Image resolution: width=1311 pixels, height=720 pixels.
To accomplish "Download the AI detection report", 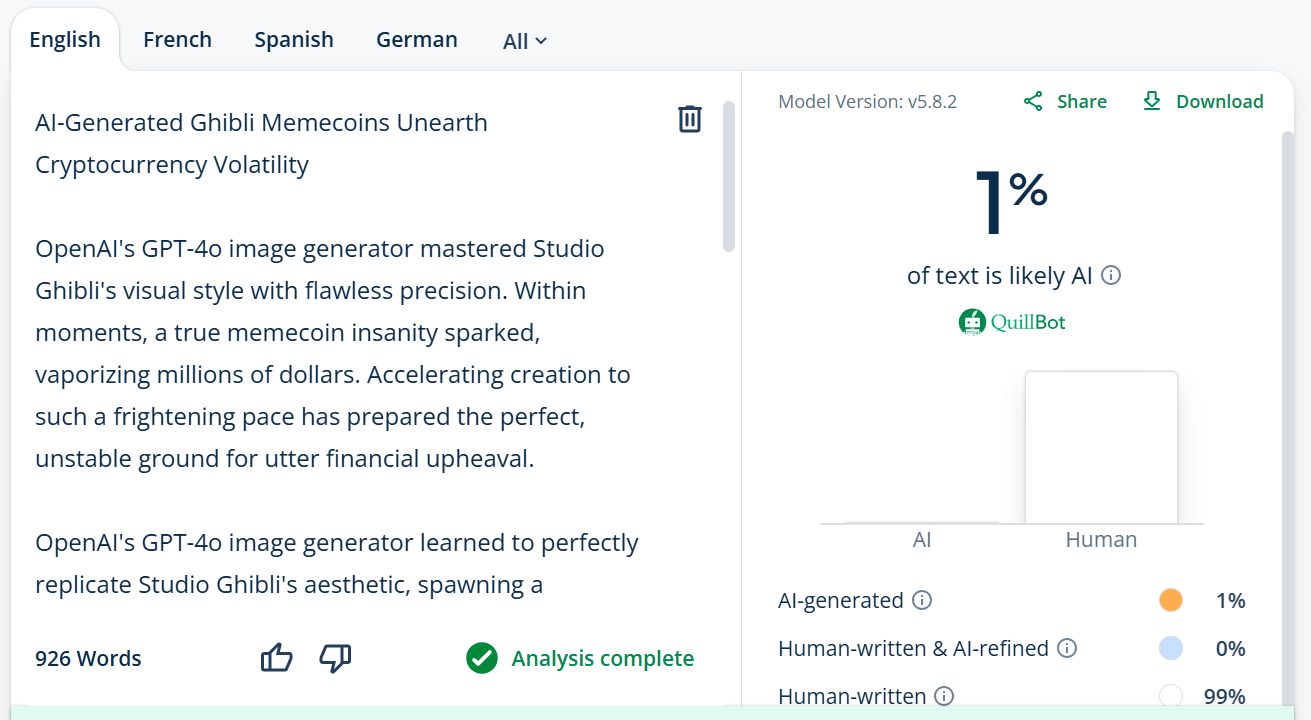I will [x=1203, y=101].
